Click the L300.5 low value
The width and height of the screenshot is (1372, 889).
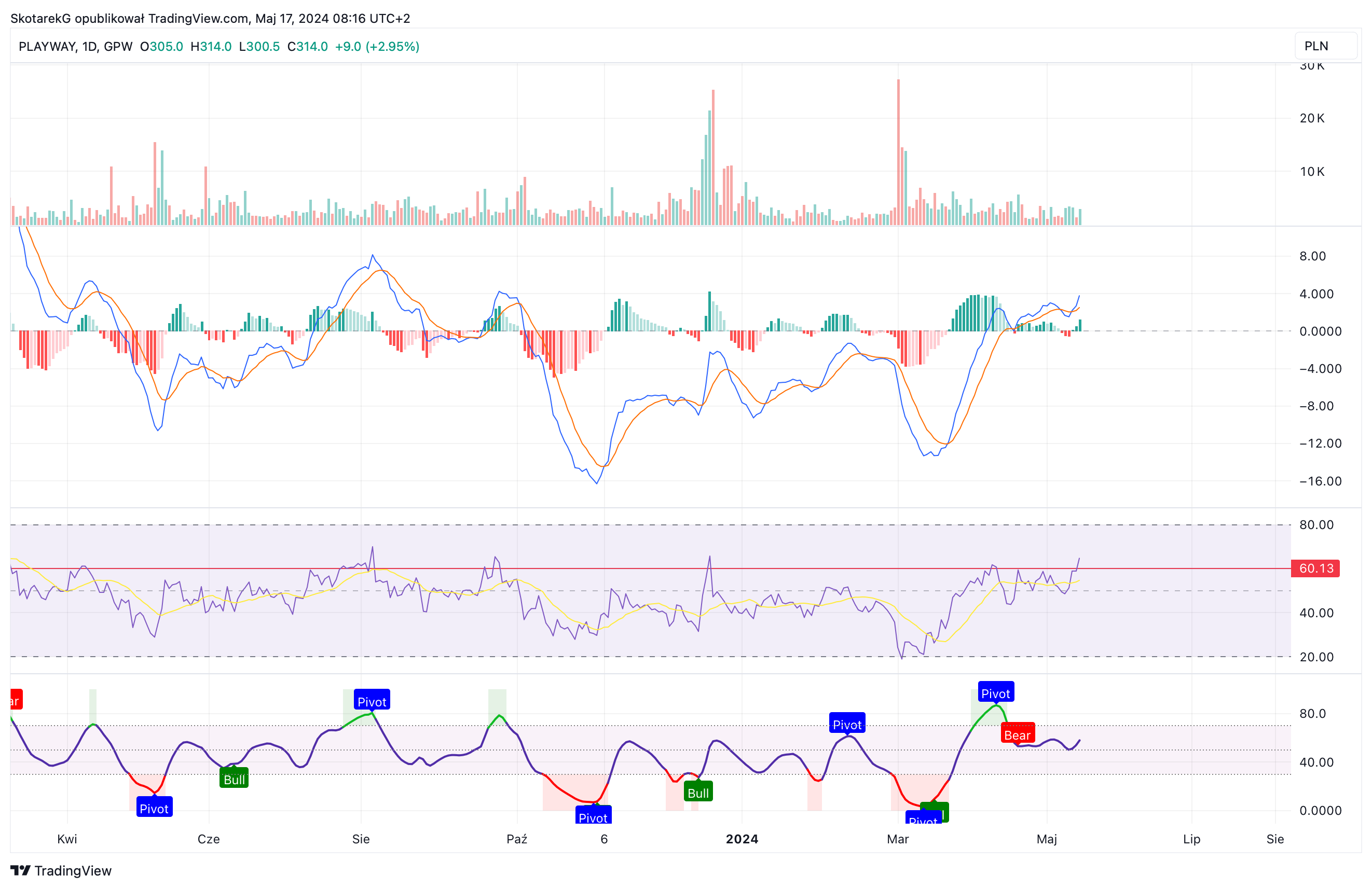(259, 46)
